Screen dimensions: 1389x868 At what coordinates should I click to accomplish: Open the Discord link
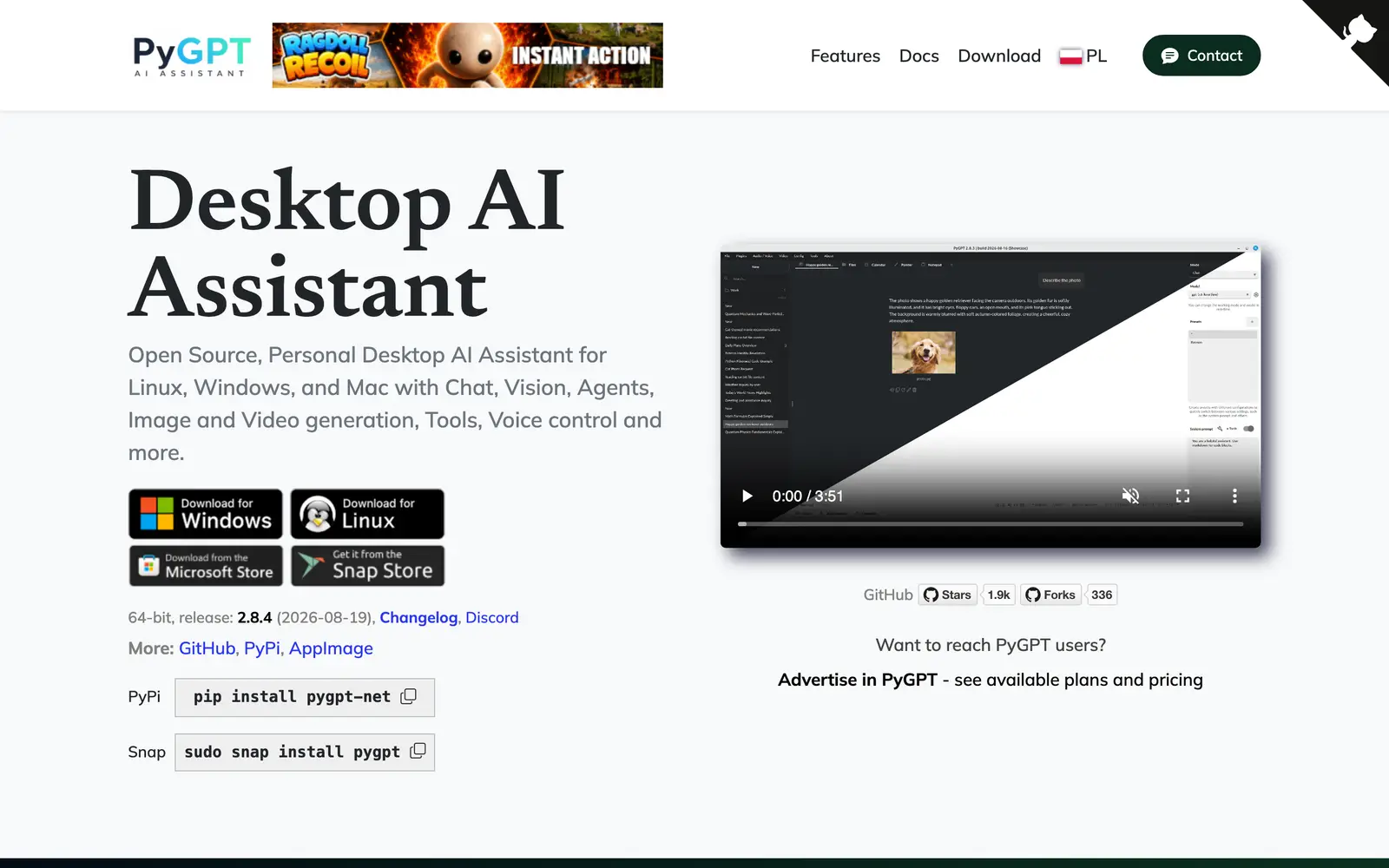(x=491, y=617)
